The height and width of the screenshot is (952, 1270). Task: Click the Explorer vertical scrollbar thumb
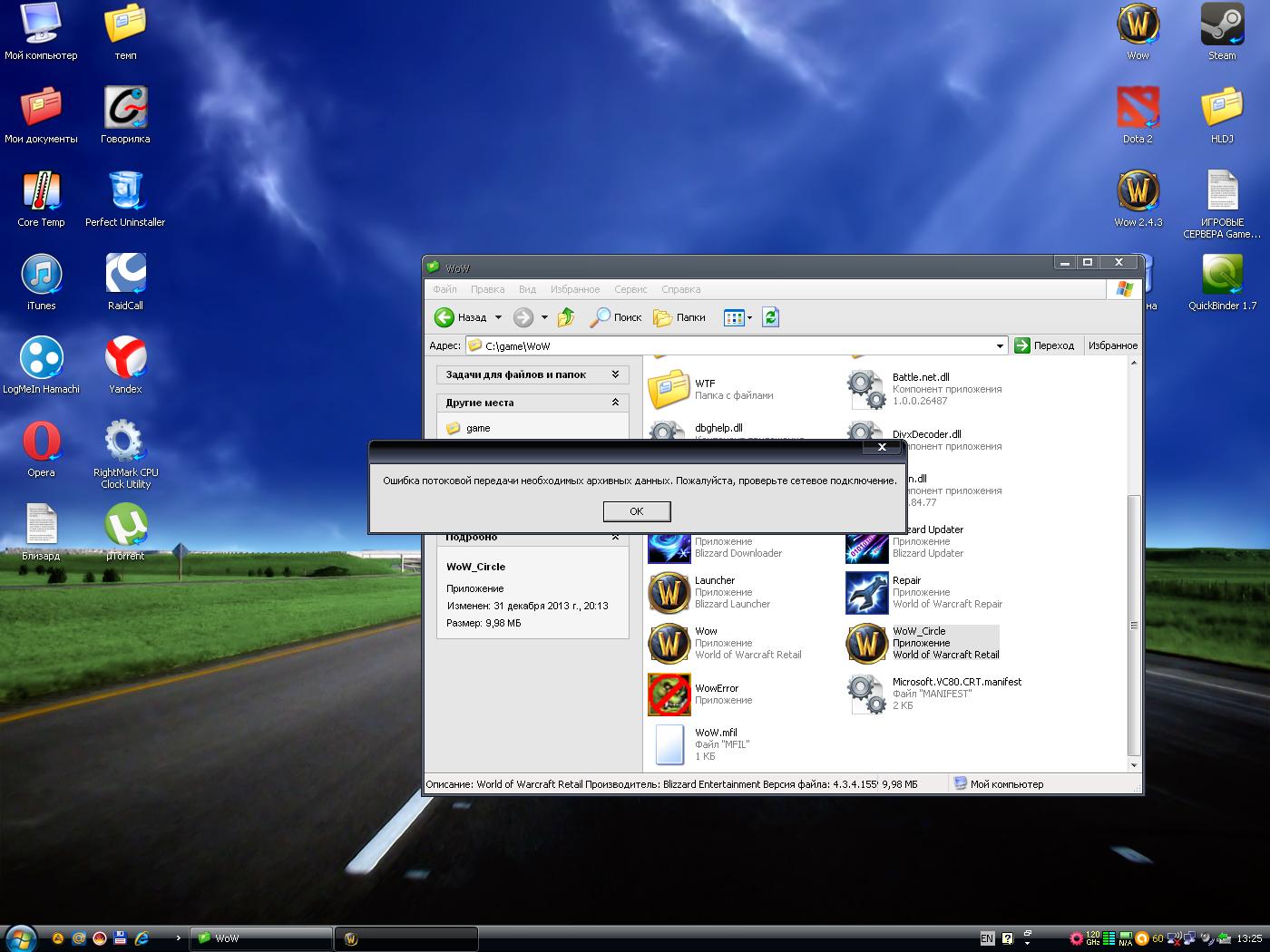(1133, 626)
